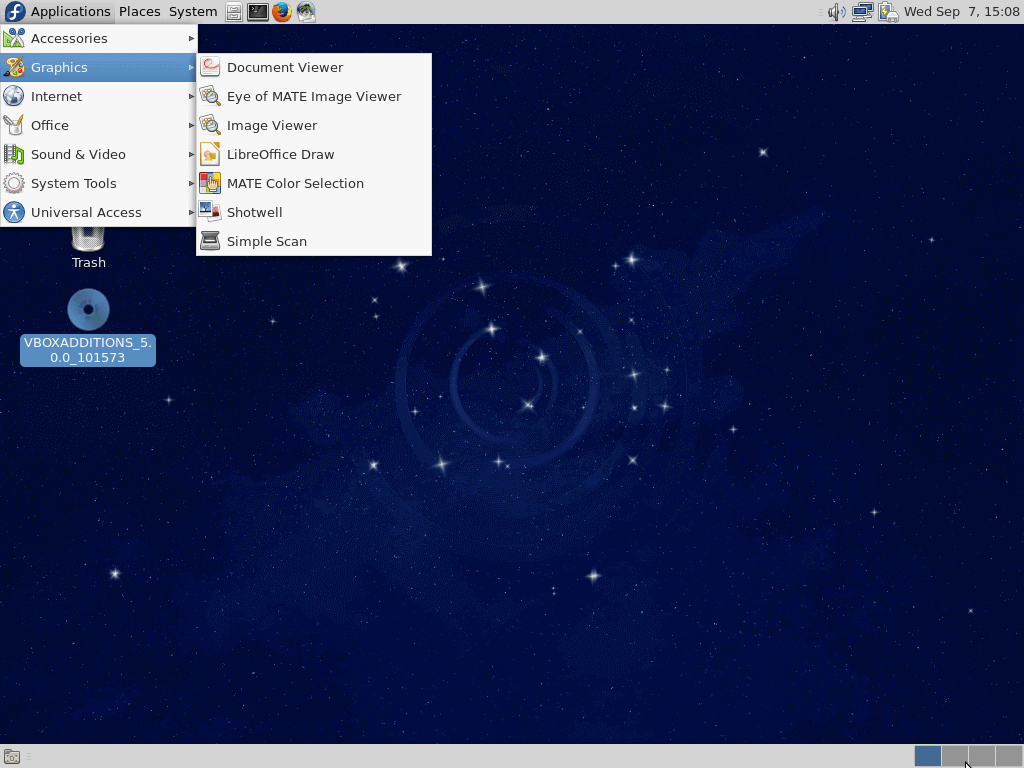This screenshot has width=1024, height=768.
Task: Open MATE Color Selection
Action: (295, 183)
